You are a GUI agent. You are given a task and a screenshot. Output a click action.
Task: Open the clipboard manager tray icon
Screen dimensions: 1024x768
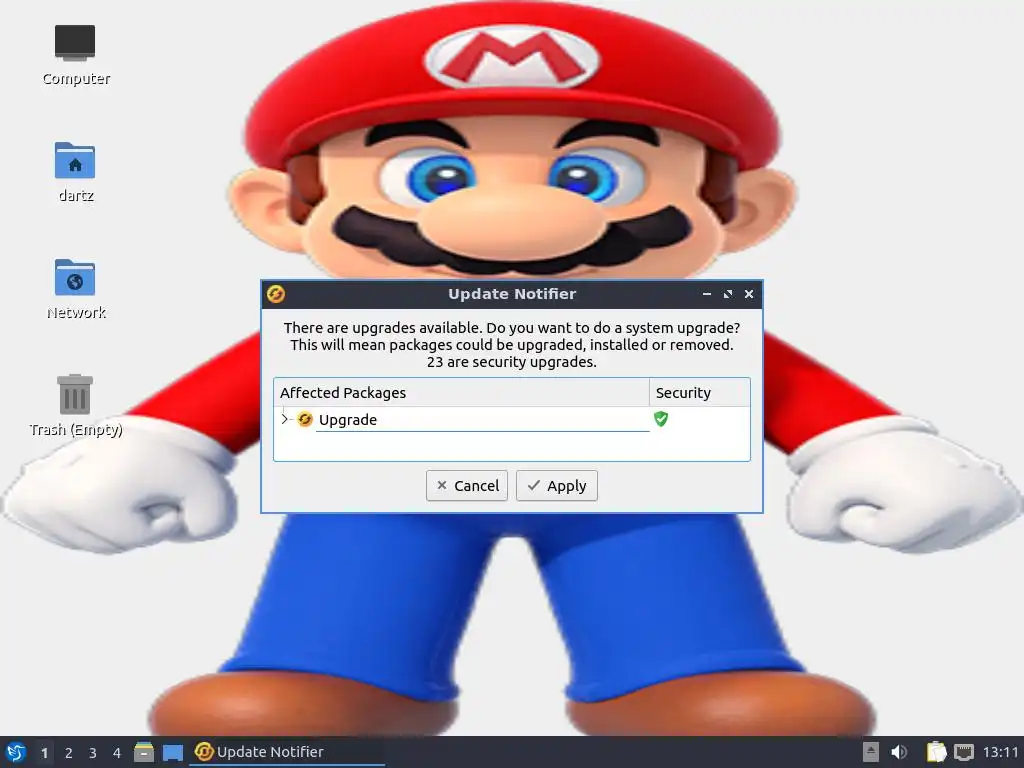point(936,752)
